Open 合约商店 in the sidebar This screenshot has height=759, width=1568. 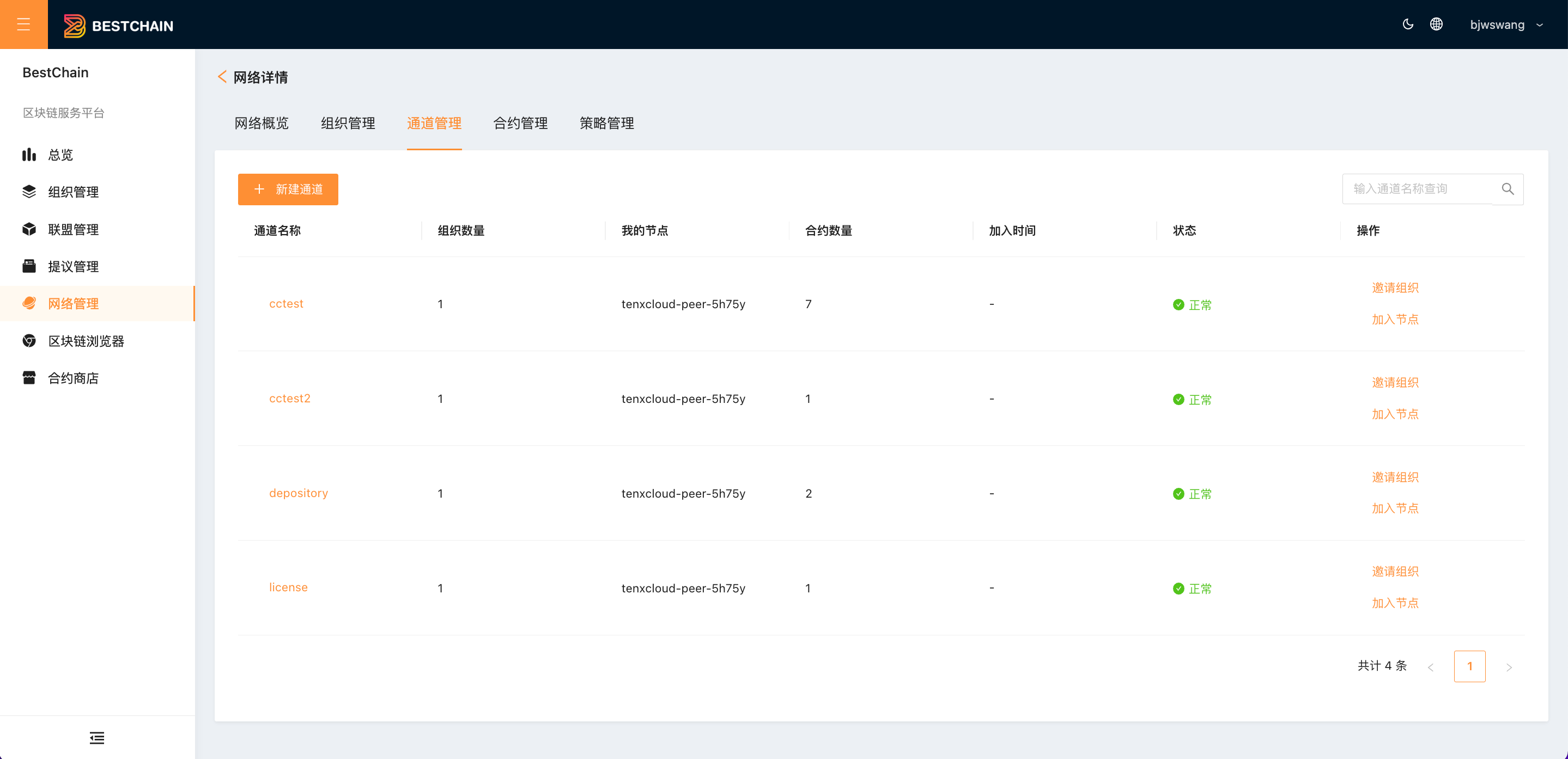[x=98, y=378]
